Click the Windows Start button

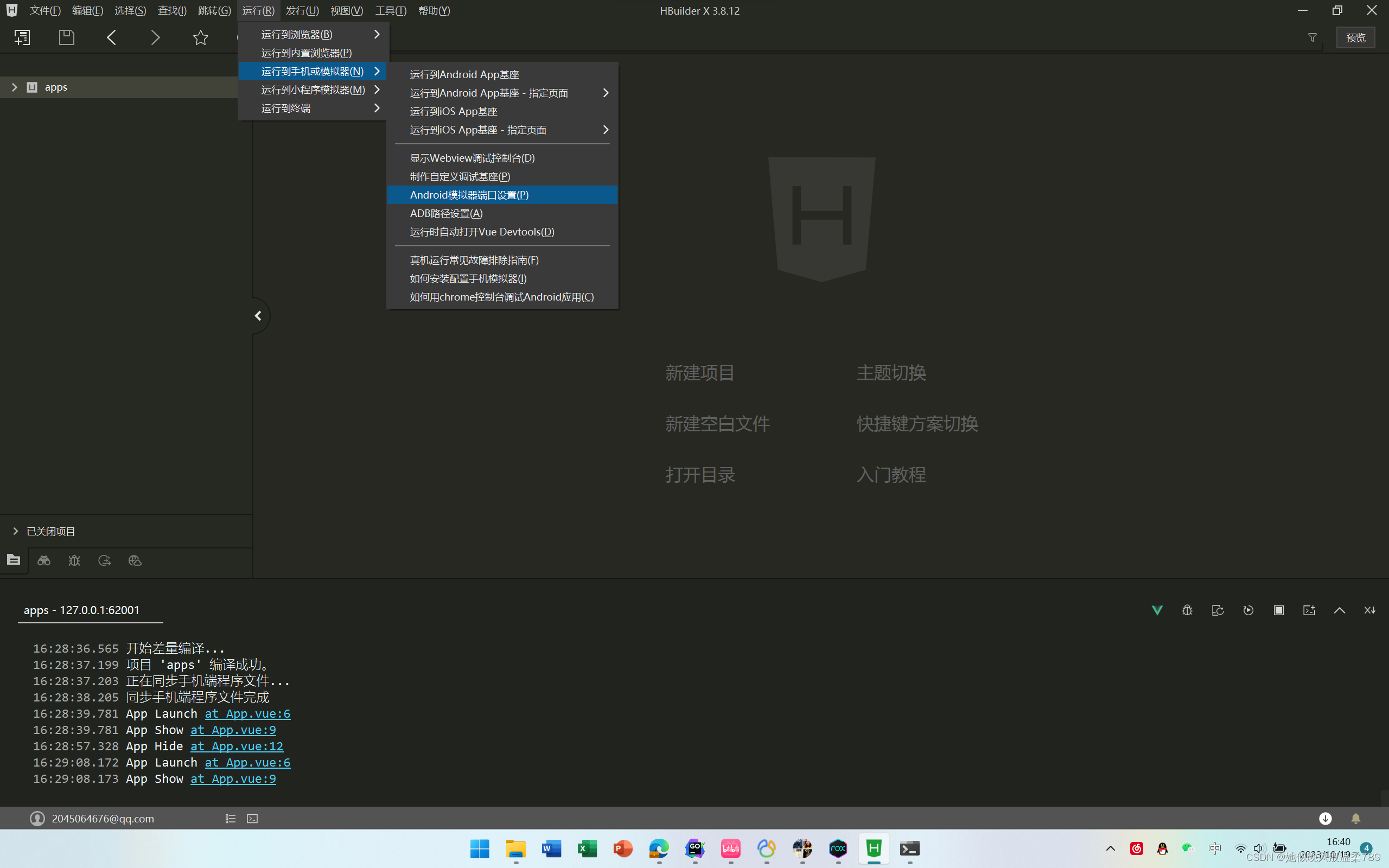coord(480,848)
